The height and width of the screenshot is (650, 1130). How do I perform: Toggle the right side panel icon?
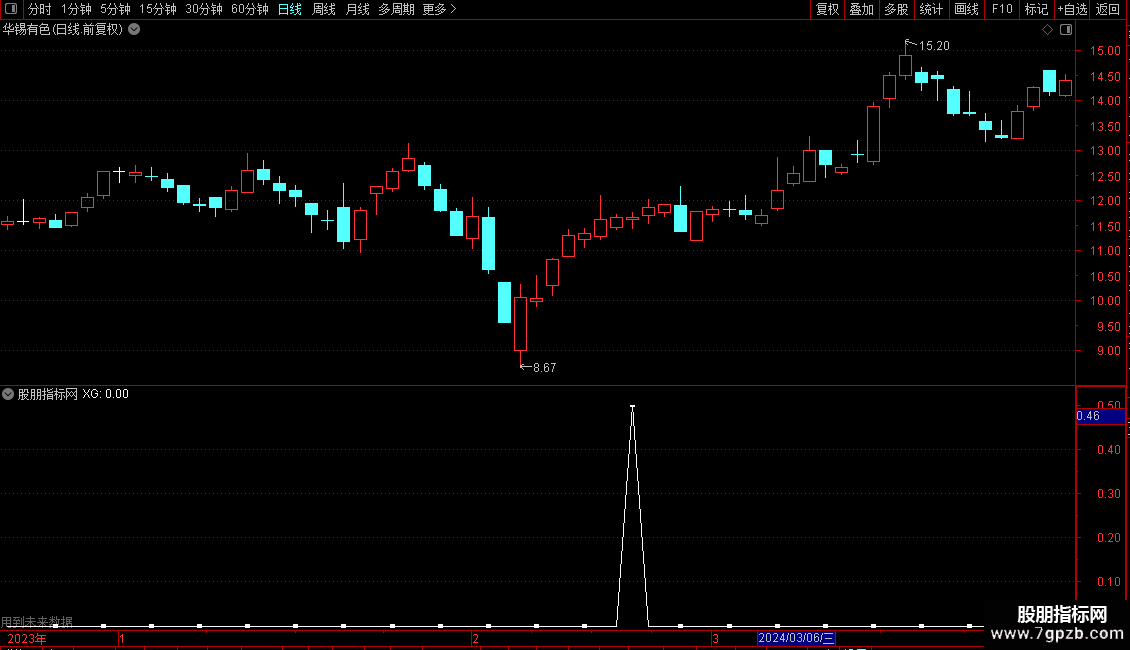pyautogui.click(x=1066, y=30)
